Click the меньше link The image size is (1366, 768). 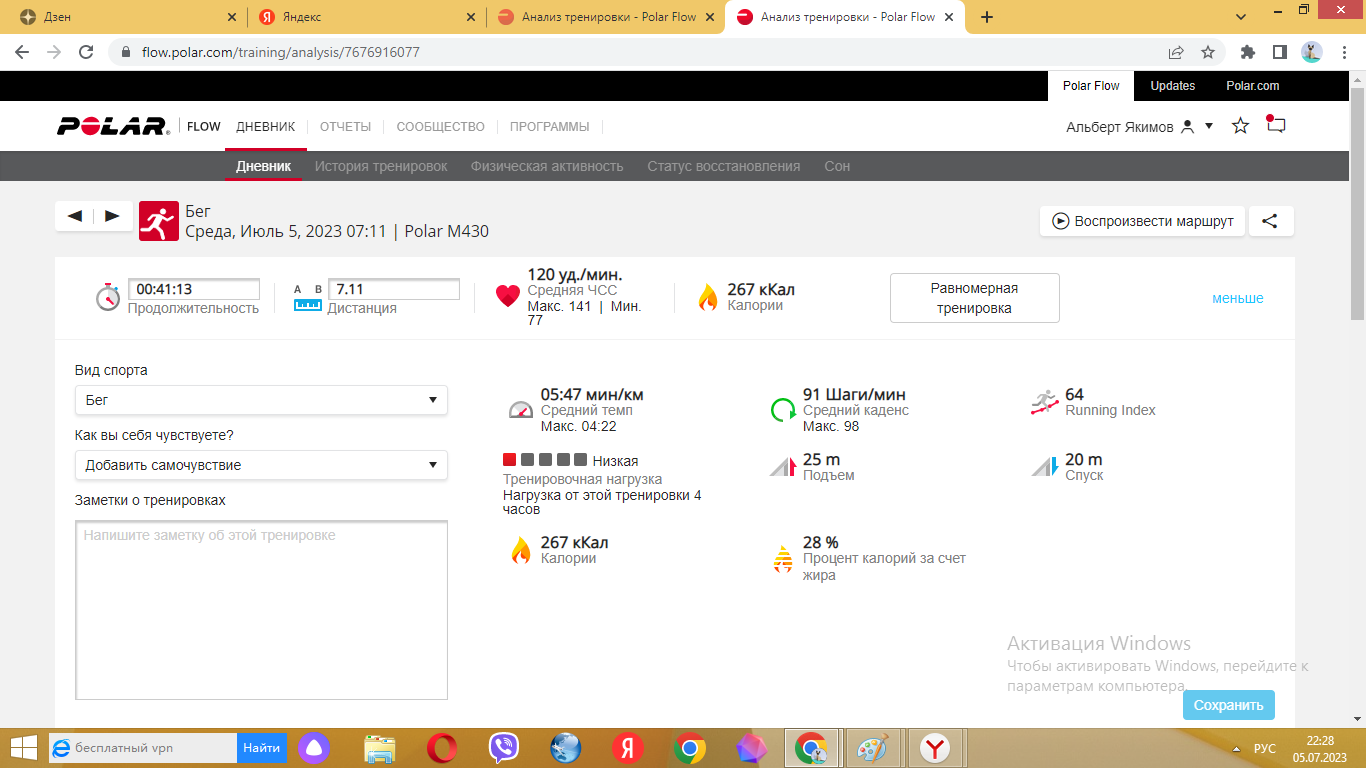1238,298
